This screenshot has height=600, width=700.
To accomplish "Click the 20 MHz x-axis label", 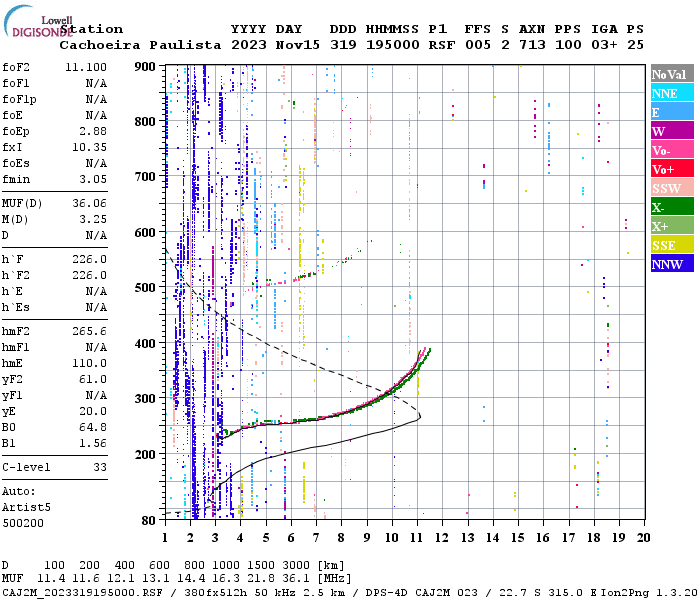I will pos(643,538).
